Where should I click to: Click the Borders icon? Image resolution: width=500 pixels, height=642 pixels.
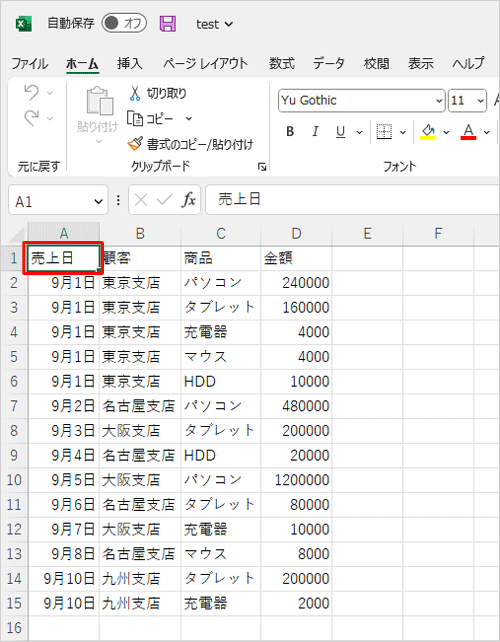[384, 131]
